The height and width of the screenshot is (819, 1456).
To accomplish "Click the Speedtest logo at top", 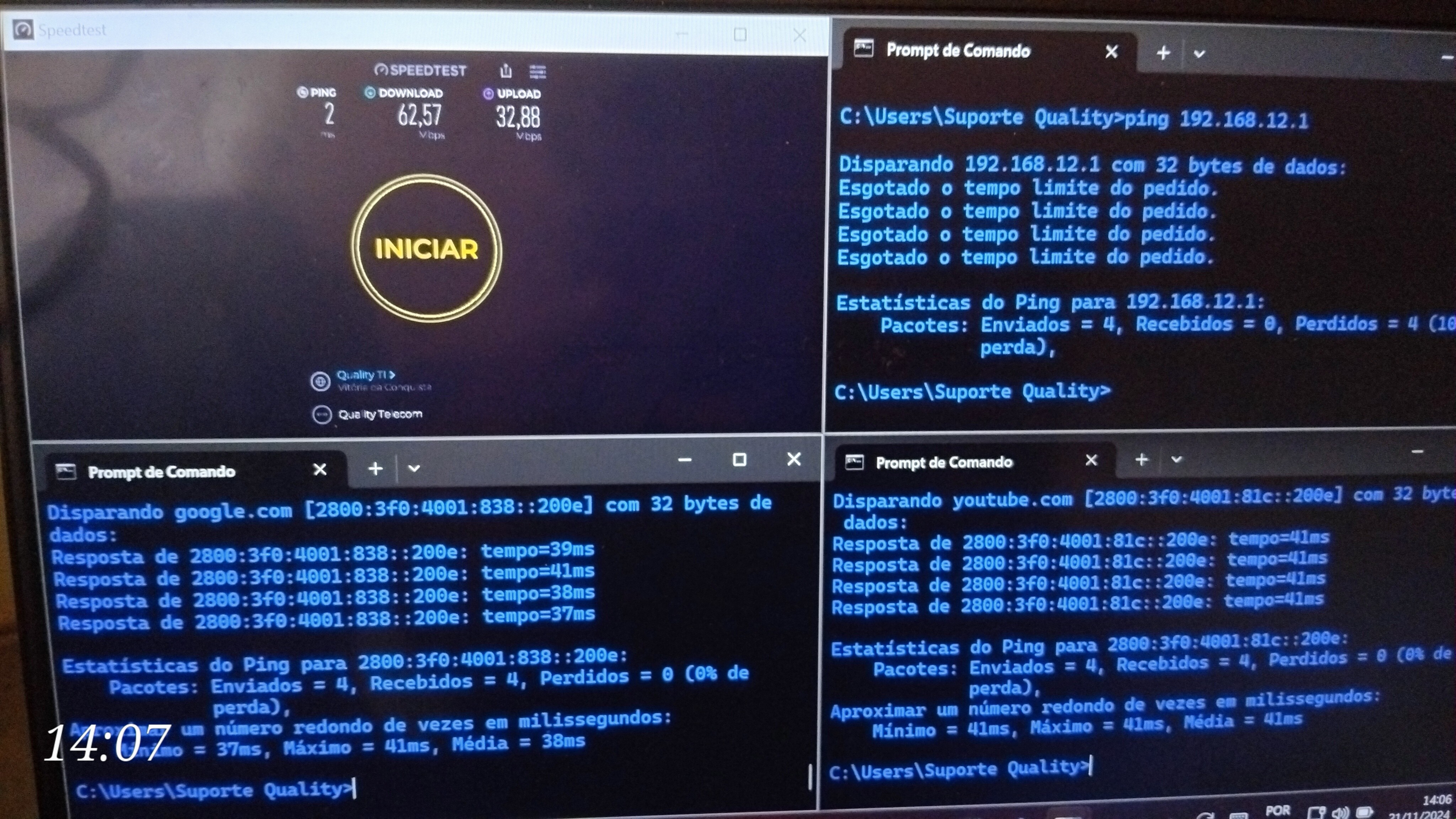I will click(421, 70).
